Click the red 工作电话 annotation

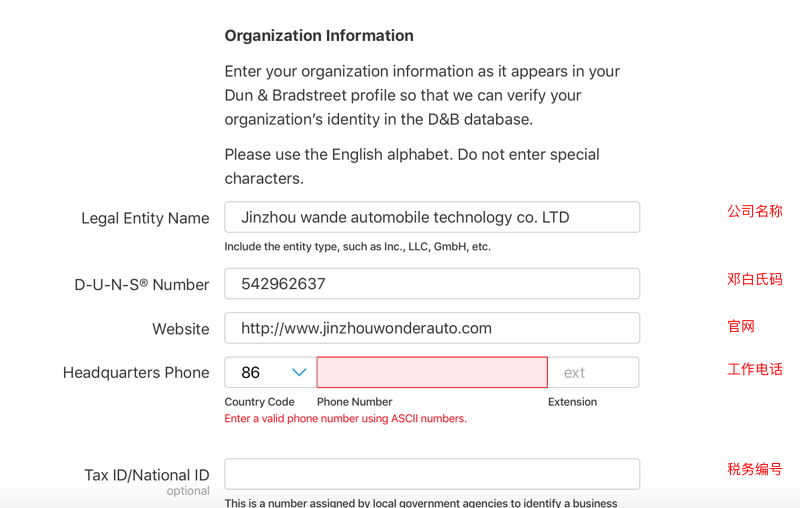[x=755, y=369]
